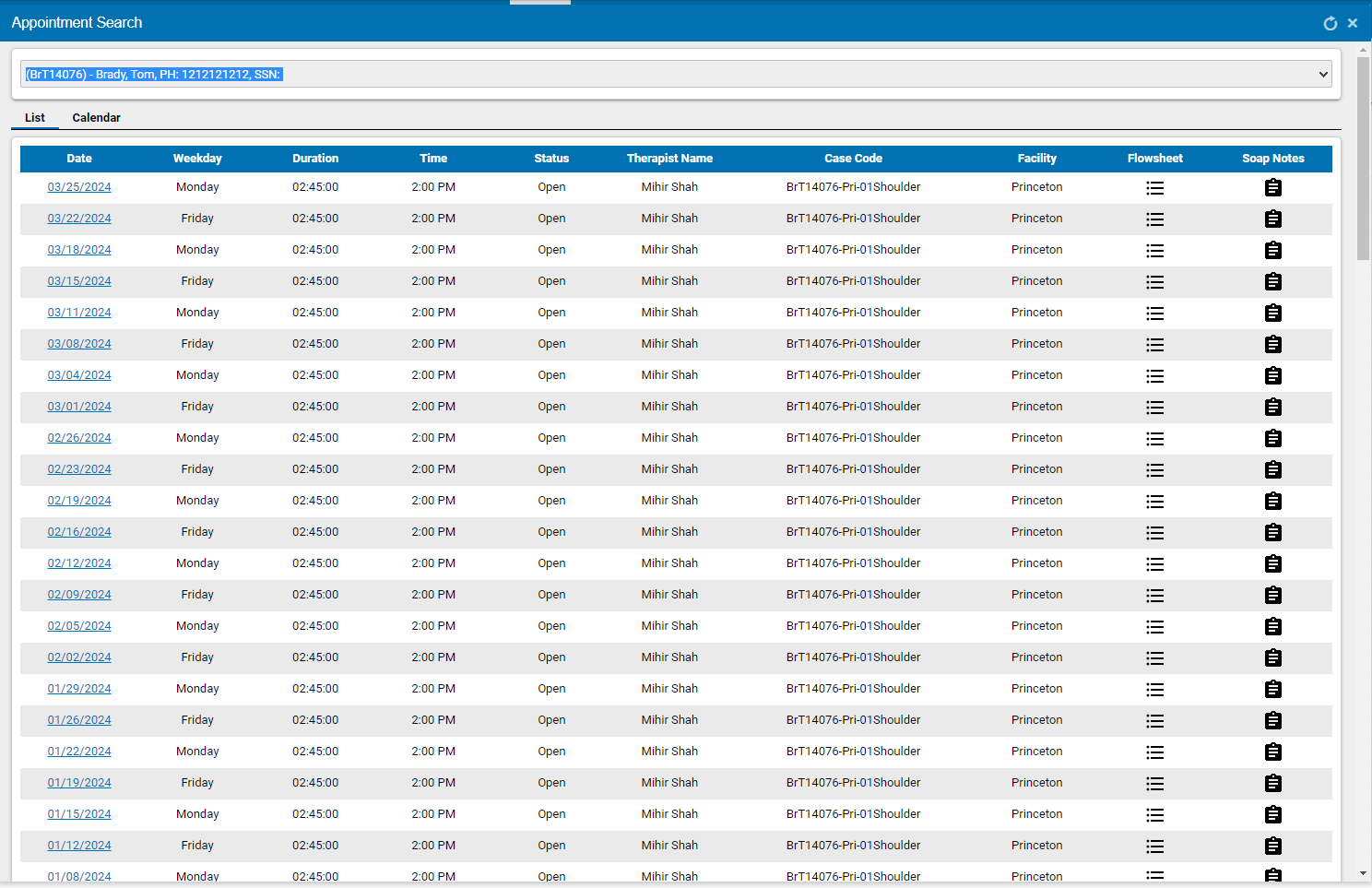The width and height of the screenshot is (1372, 888).
Task: Open the 01/19/2024 appointment link
Action: click(79, 783)
